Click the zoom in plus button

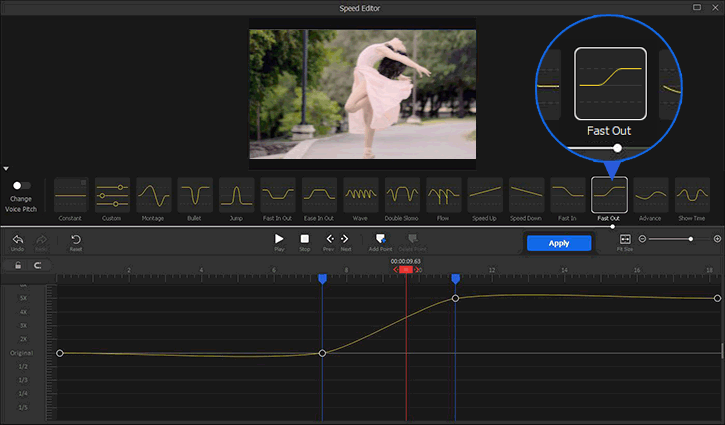[x=717, y=239]
